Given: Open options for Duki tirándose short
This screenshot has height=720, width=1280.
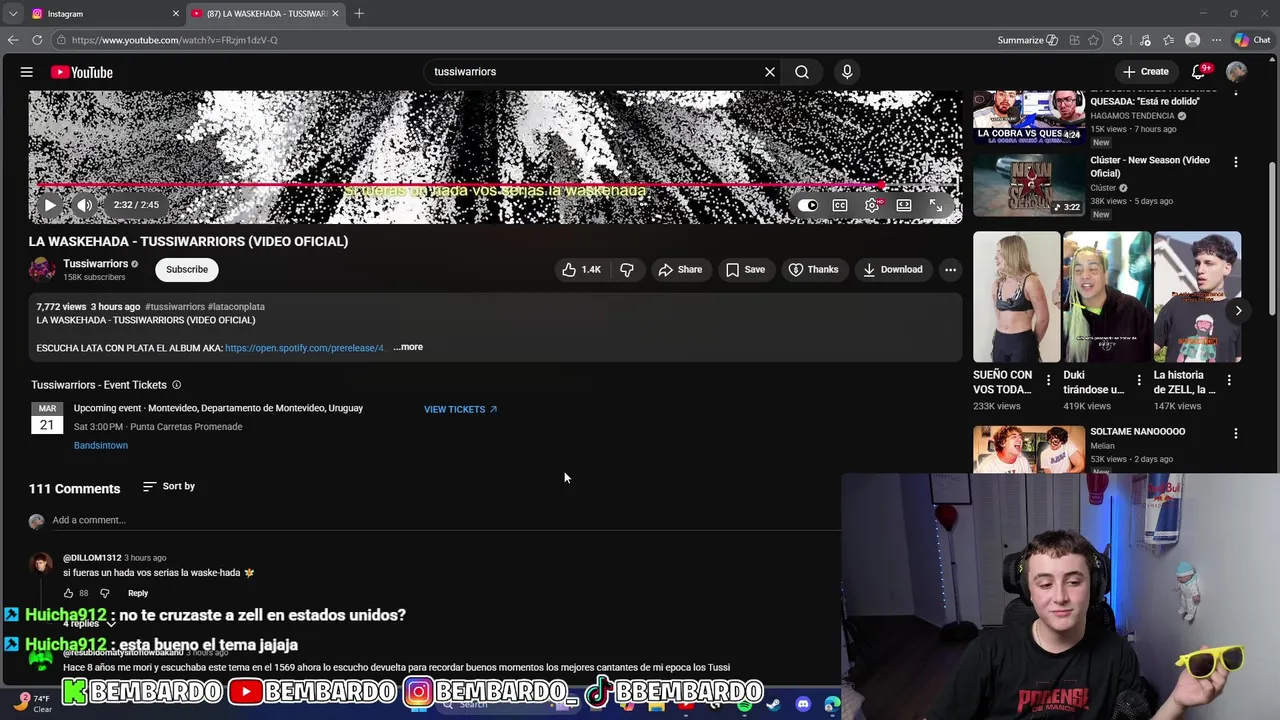Looking at the screenshot, I should point(1139,380).
